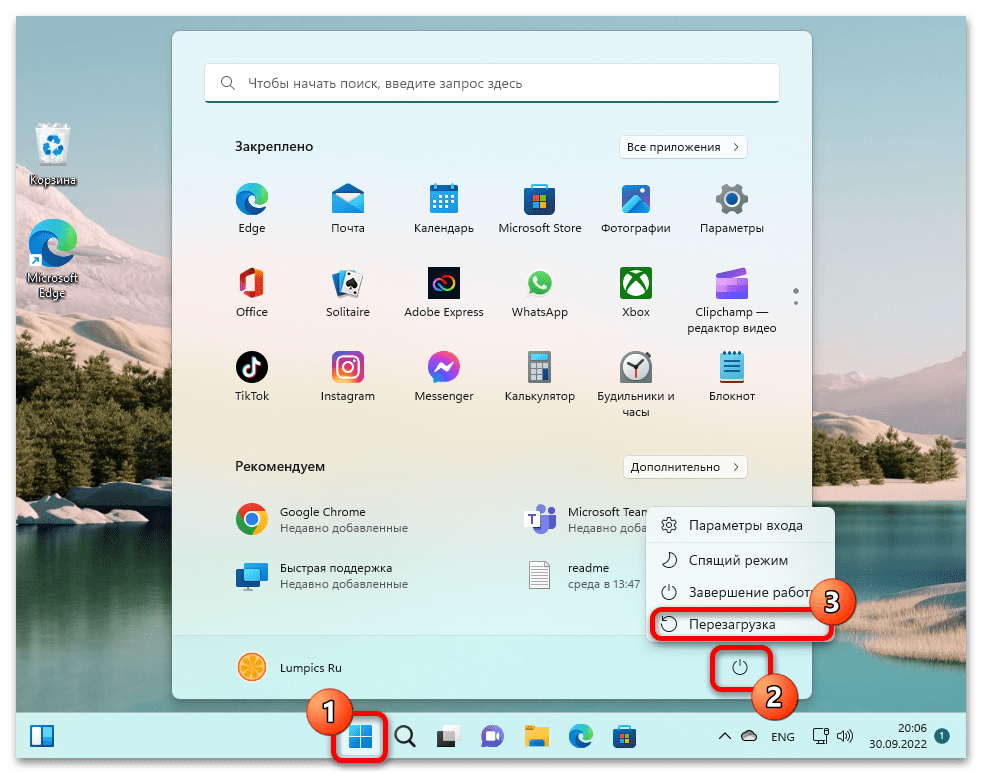Click Все приложения button

point(683,147)
